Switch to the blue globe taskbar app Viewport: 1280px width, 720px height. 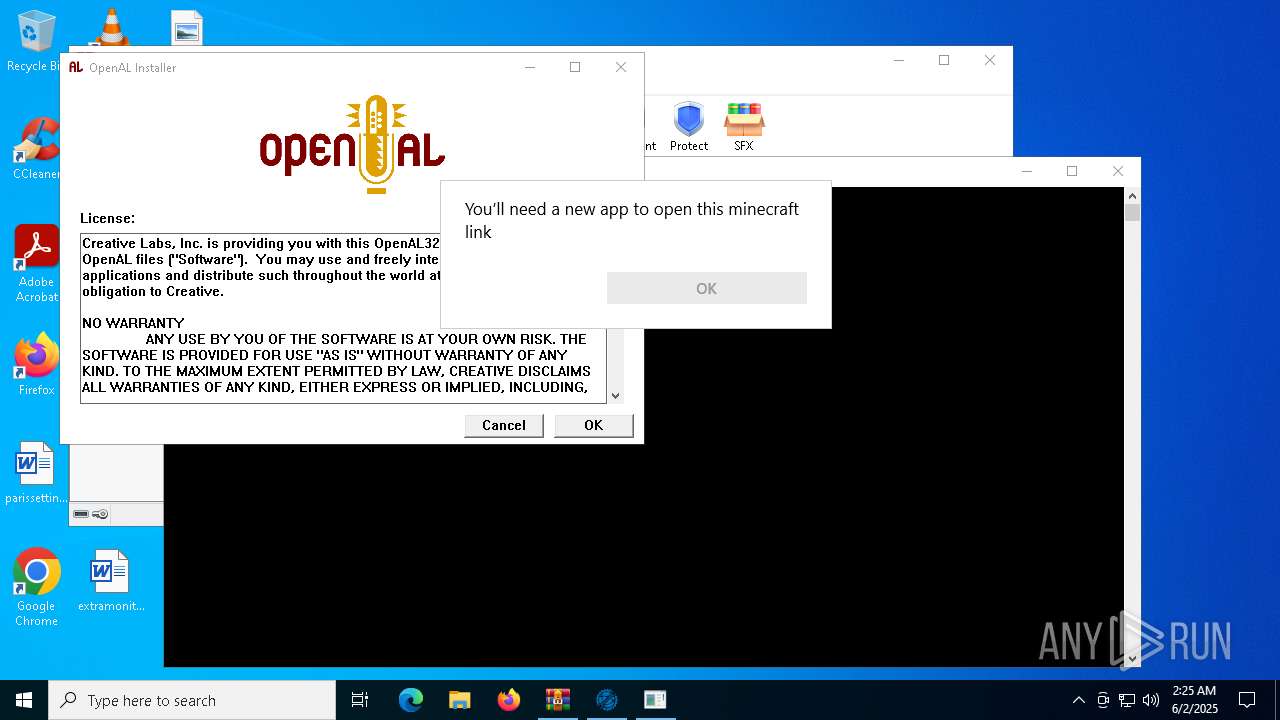(x=606, y=700)
